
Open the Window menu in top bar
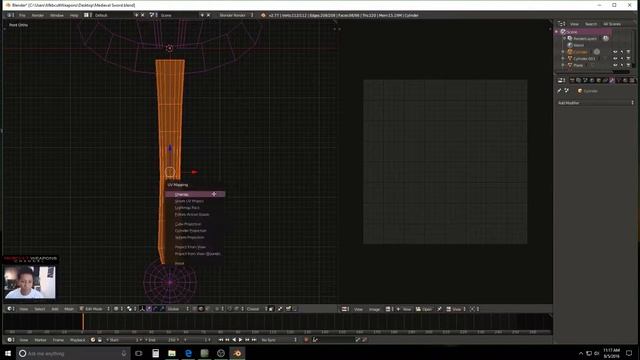coord(57,15)
